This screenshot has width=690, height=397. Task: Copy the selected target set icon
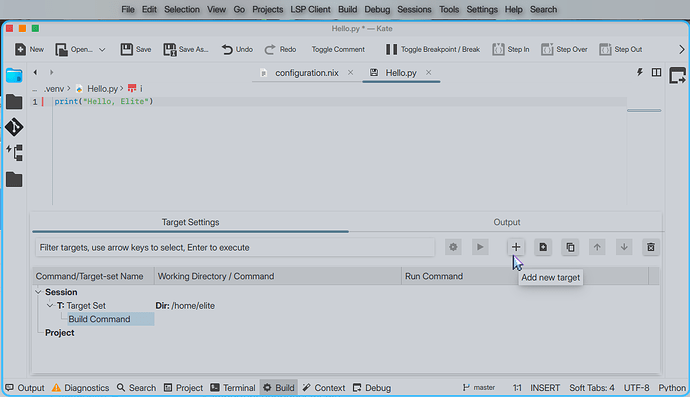[x=570, y=247]
